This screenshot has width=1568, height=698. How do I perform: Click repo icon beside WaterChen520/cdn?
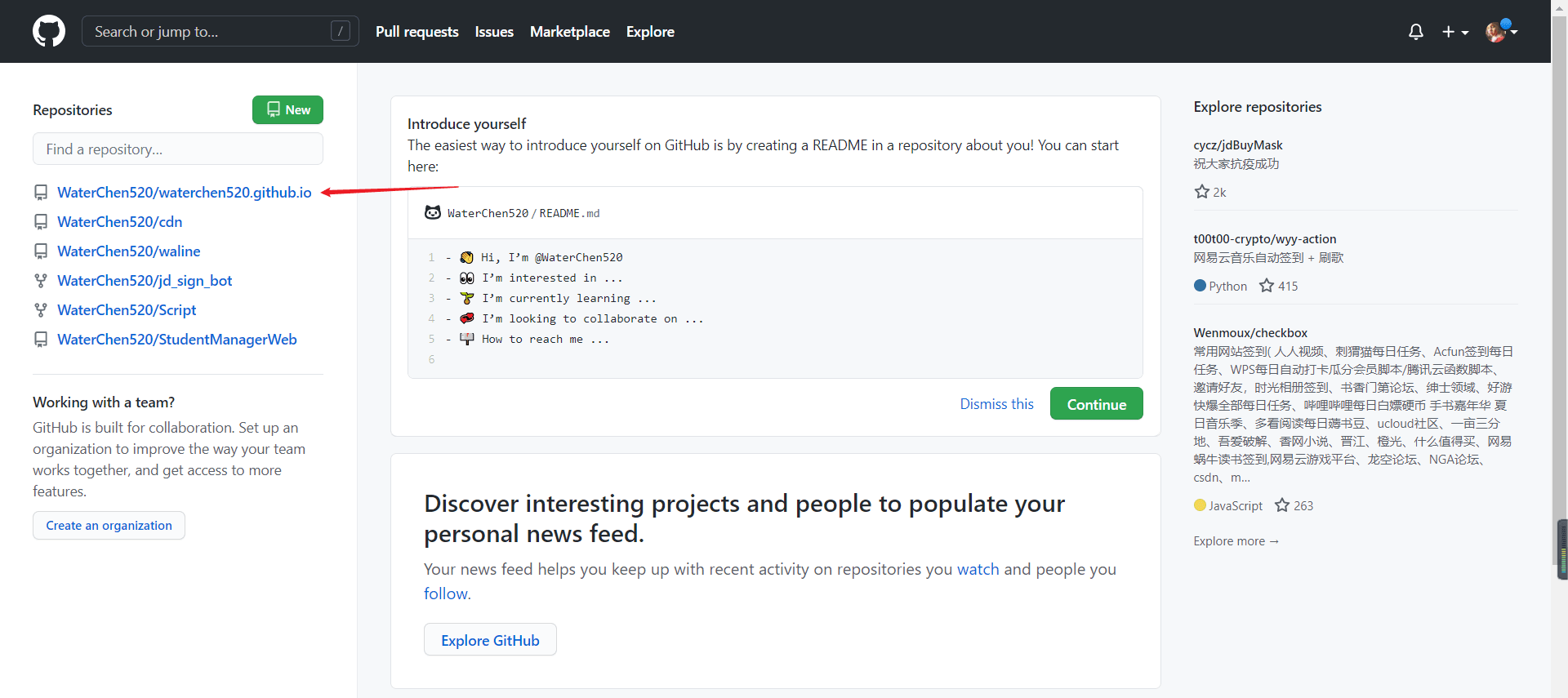pyautogui.click(x=41, y=222)
